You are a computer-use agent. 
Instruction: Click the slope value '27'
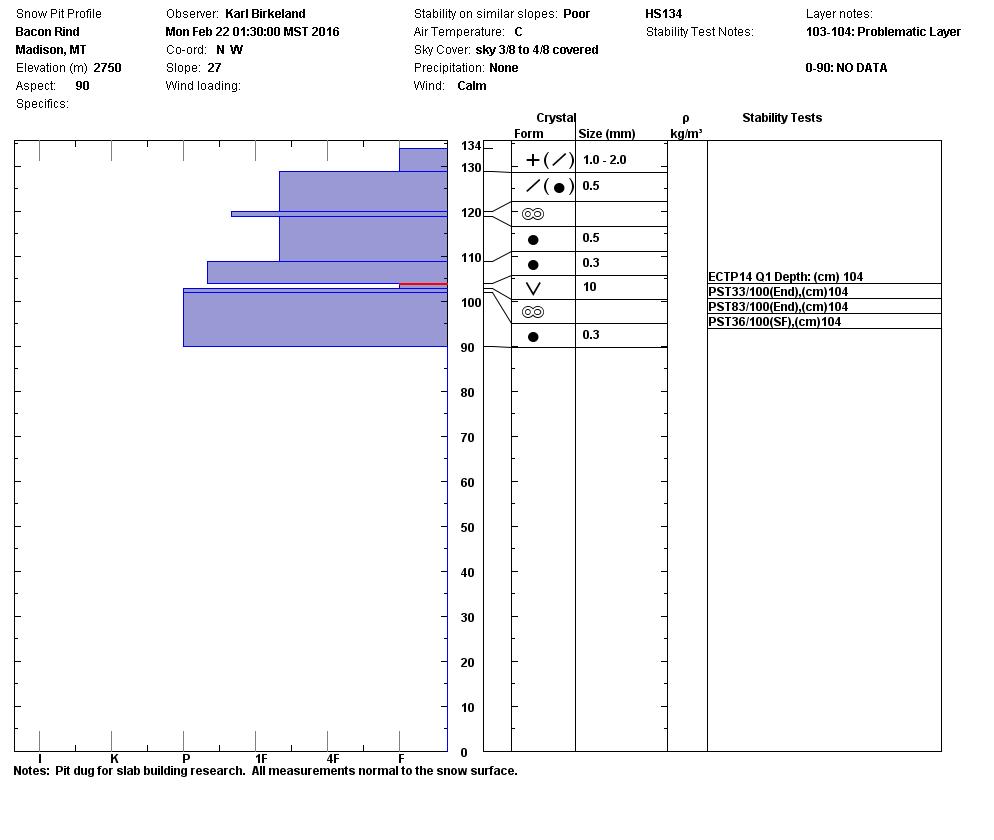tap(214, 68)
